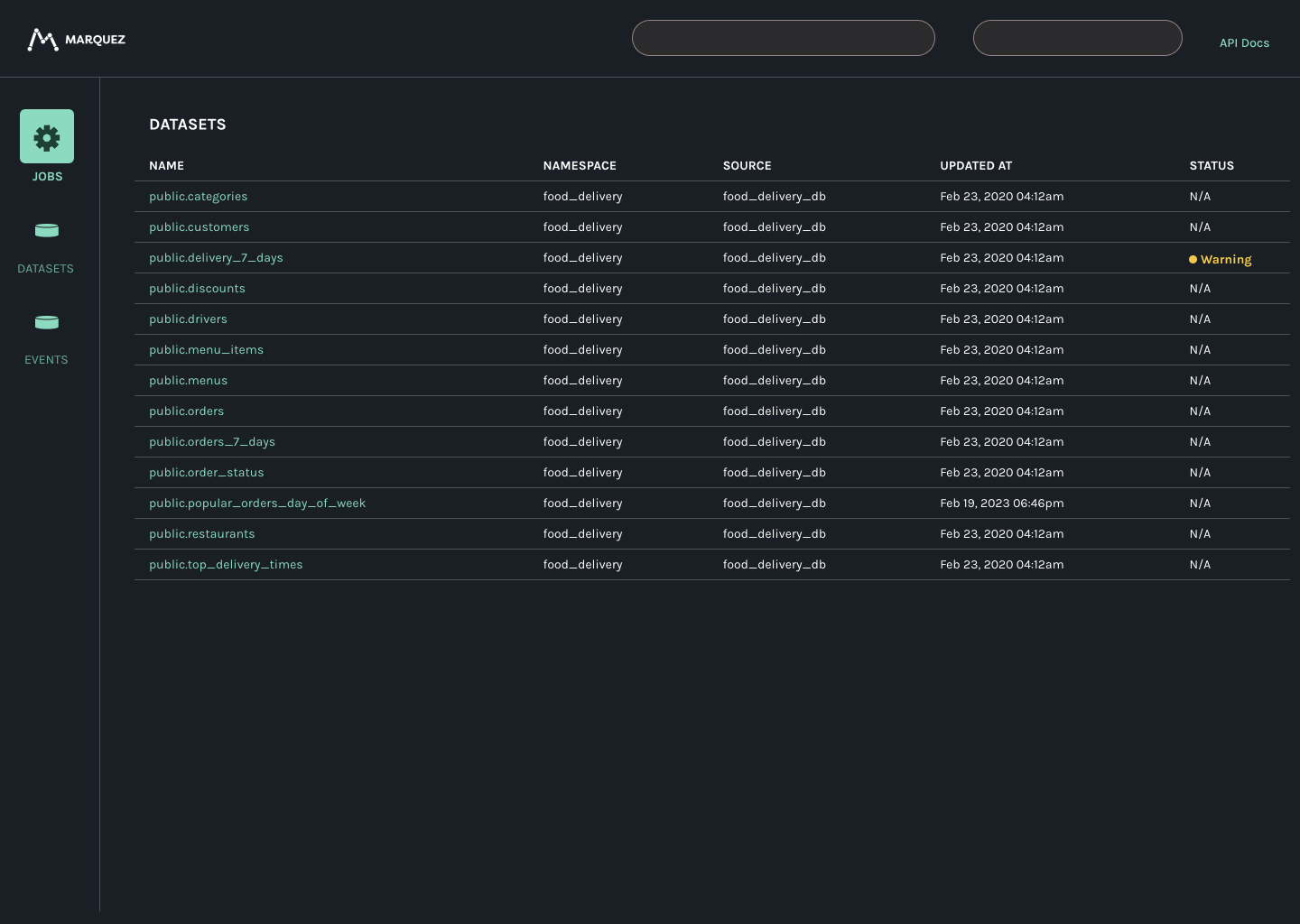Click updated date in public.menu_items row
The image size is (1300, 924).
(1002, 350)
